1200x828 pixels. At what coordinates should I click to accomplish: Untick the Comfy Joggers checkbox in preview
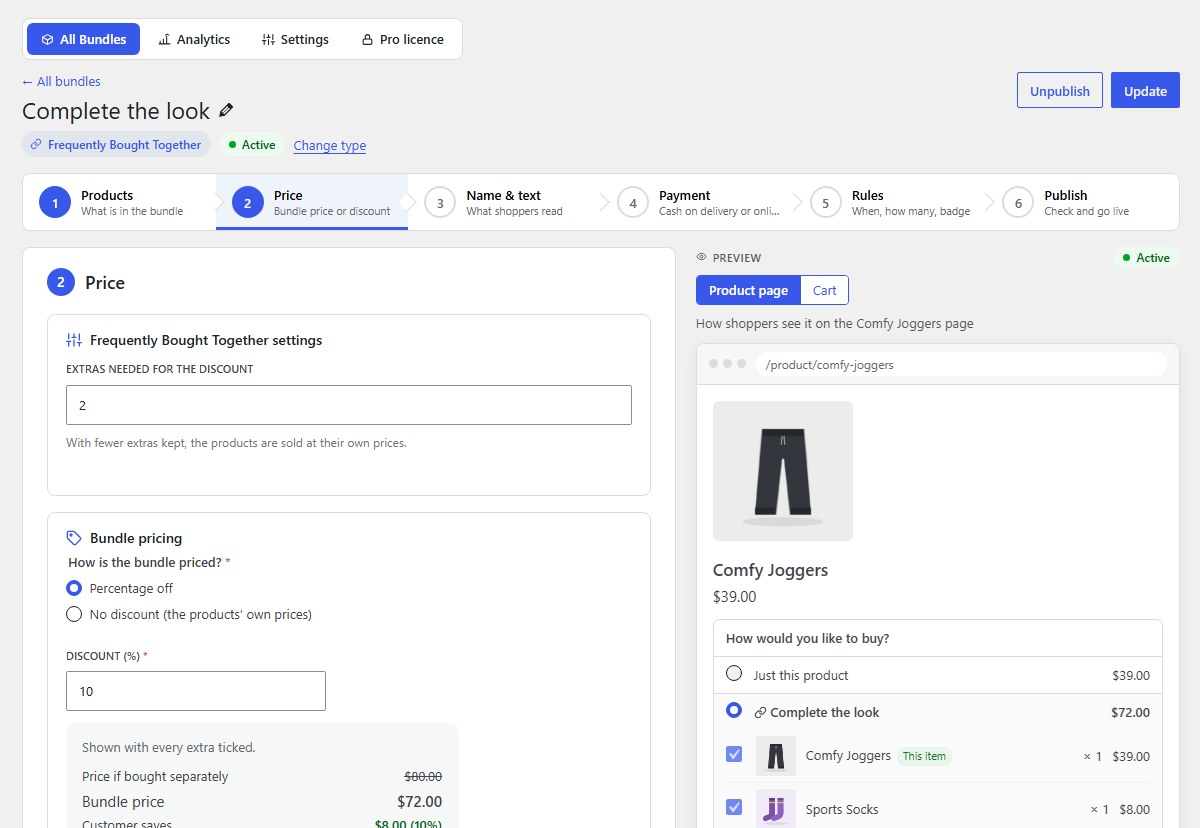pyautogui.click(x=734, y=754)
